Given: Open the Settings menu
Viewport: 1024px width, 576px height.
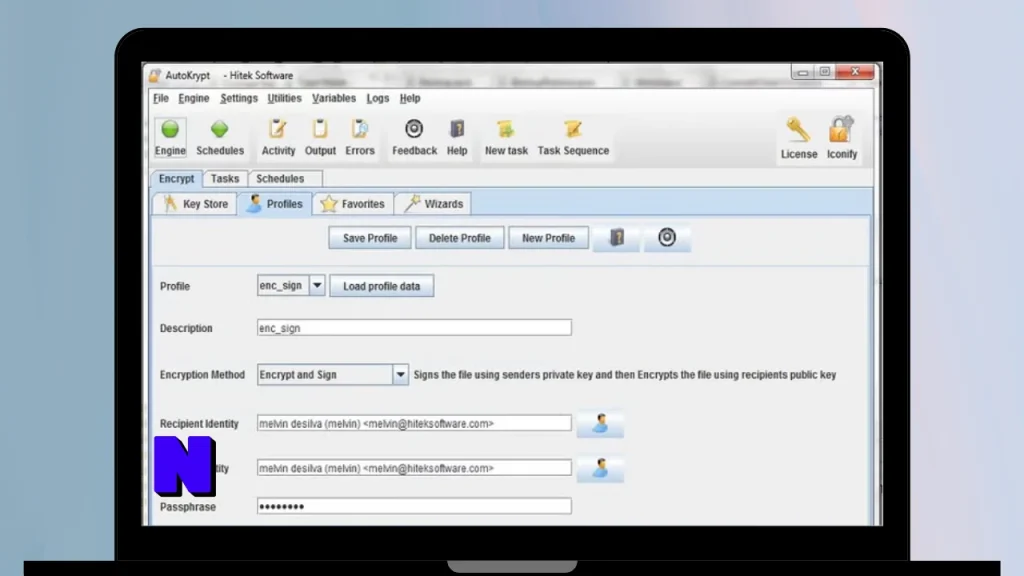Looking at the screenshot, I should coord(239,98).
